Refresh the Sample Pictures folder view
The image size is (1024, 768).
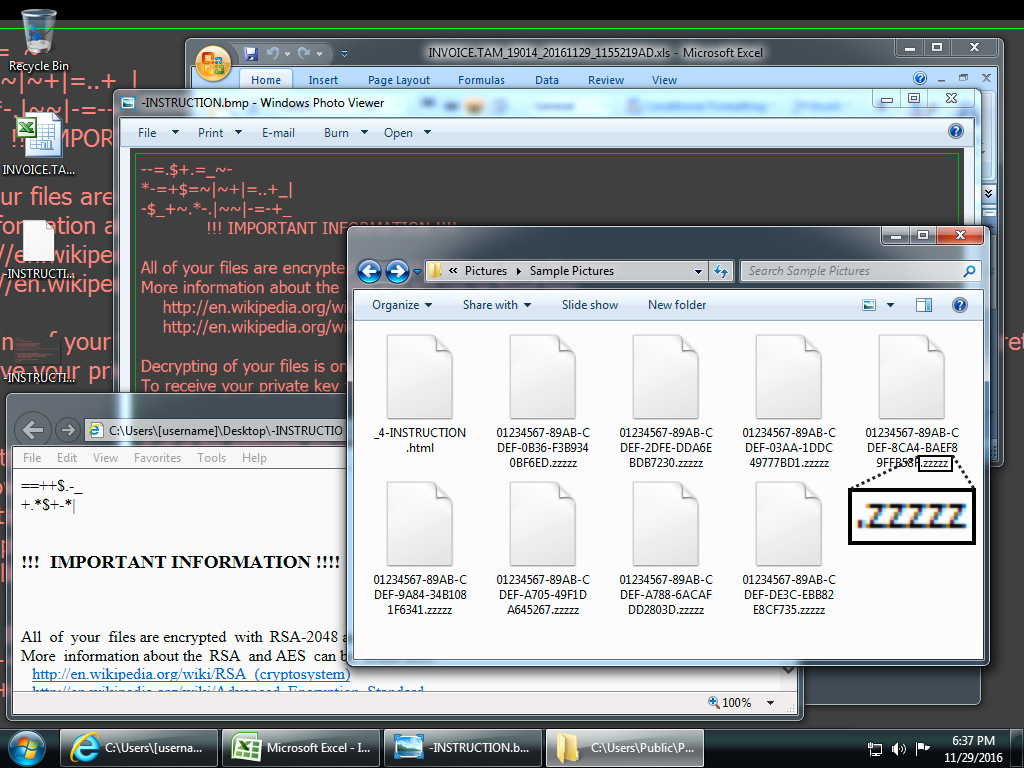tap(721, 271)
